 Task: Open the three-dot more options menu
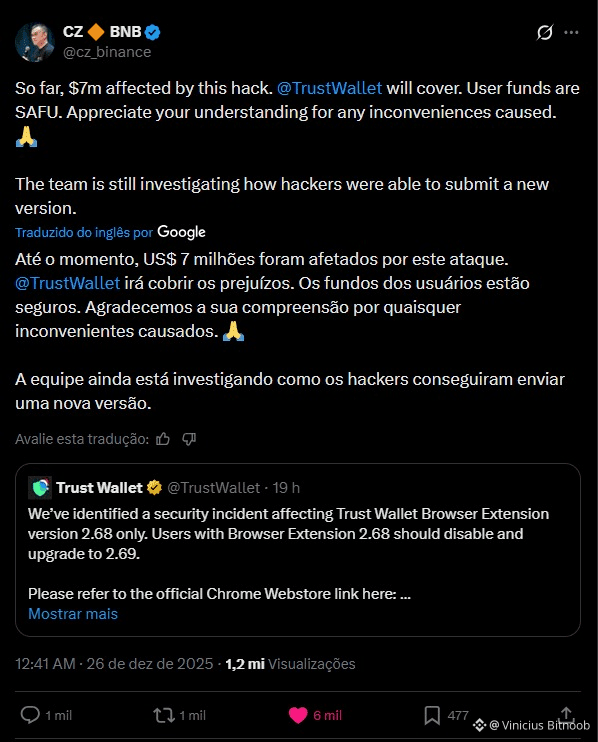point(571,32)
